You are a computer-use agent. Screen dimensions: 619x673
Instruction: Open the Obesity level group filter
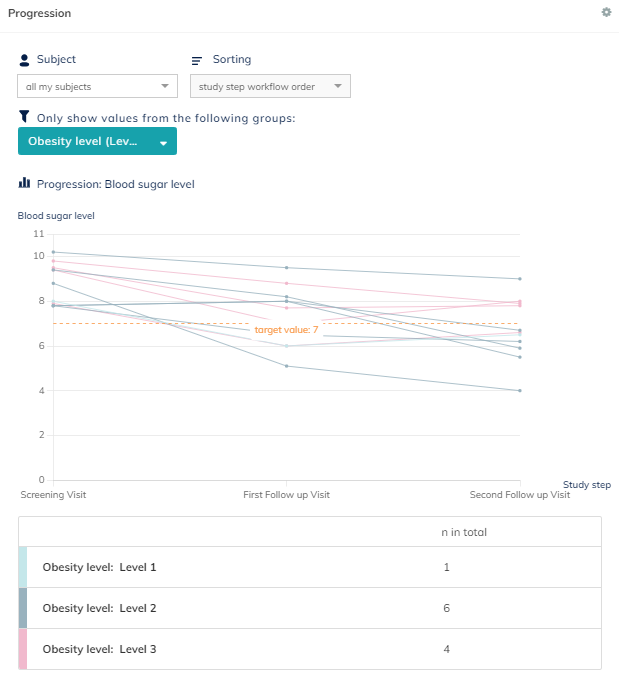click(x=97, y=141)
